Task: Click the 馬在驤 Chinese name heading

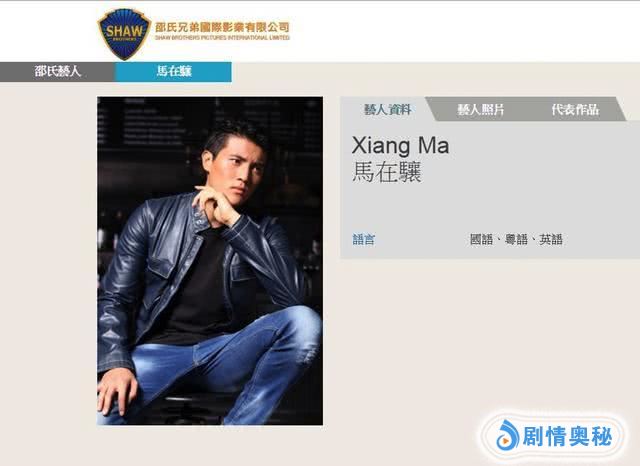Action: [387, 172]
